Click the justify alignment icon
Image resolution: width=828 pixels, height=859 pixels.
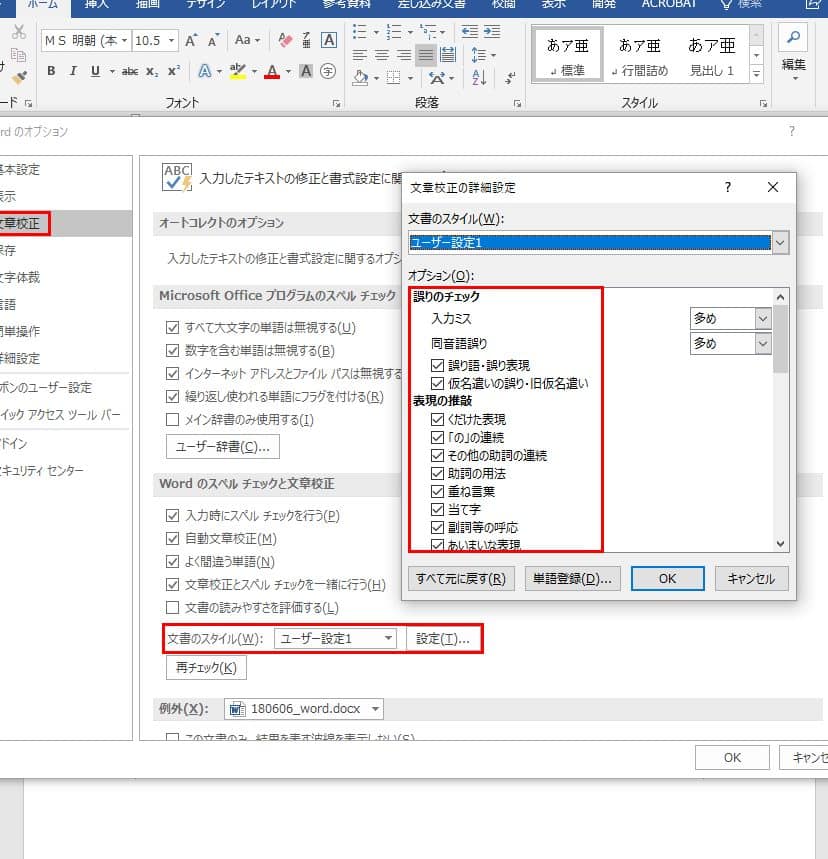coord(425,55)
